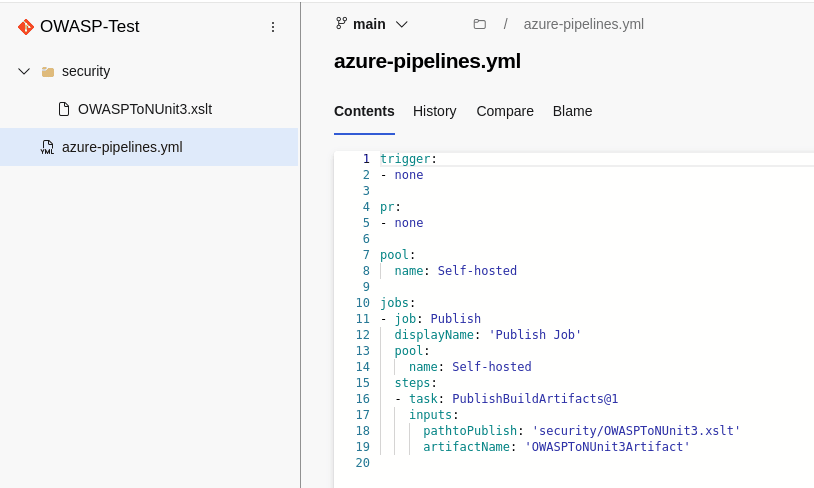Click 'name: Self-hosted' on line 8
This screenshot has height=488, width=814.
(x=455, y=270)
